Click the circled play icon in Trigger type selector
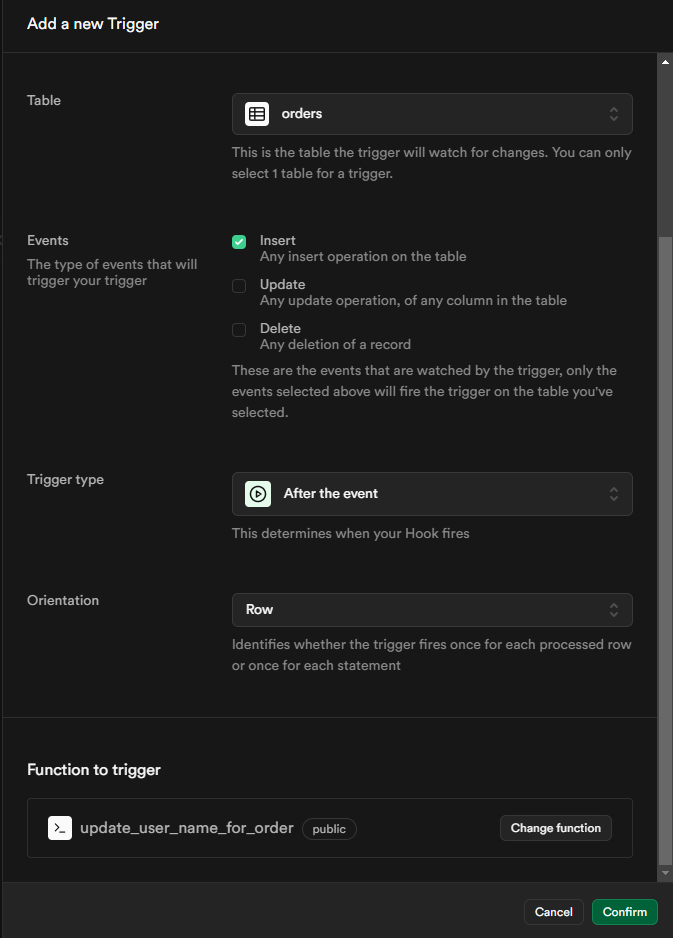673x938 pixels. [257, 493]
